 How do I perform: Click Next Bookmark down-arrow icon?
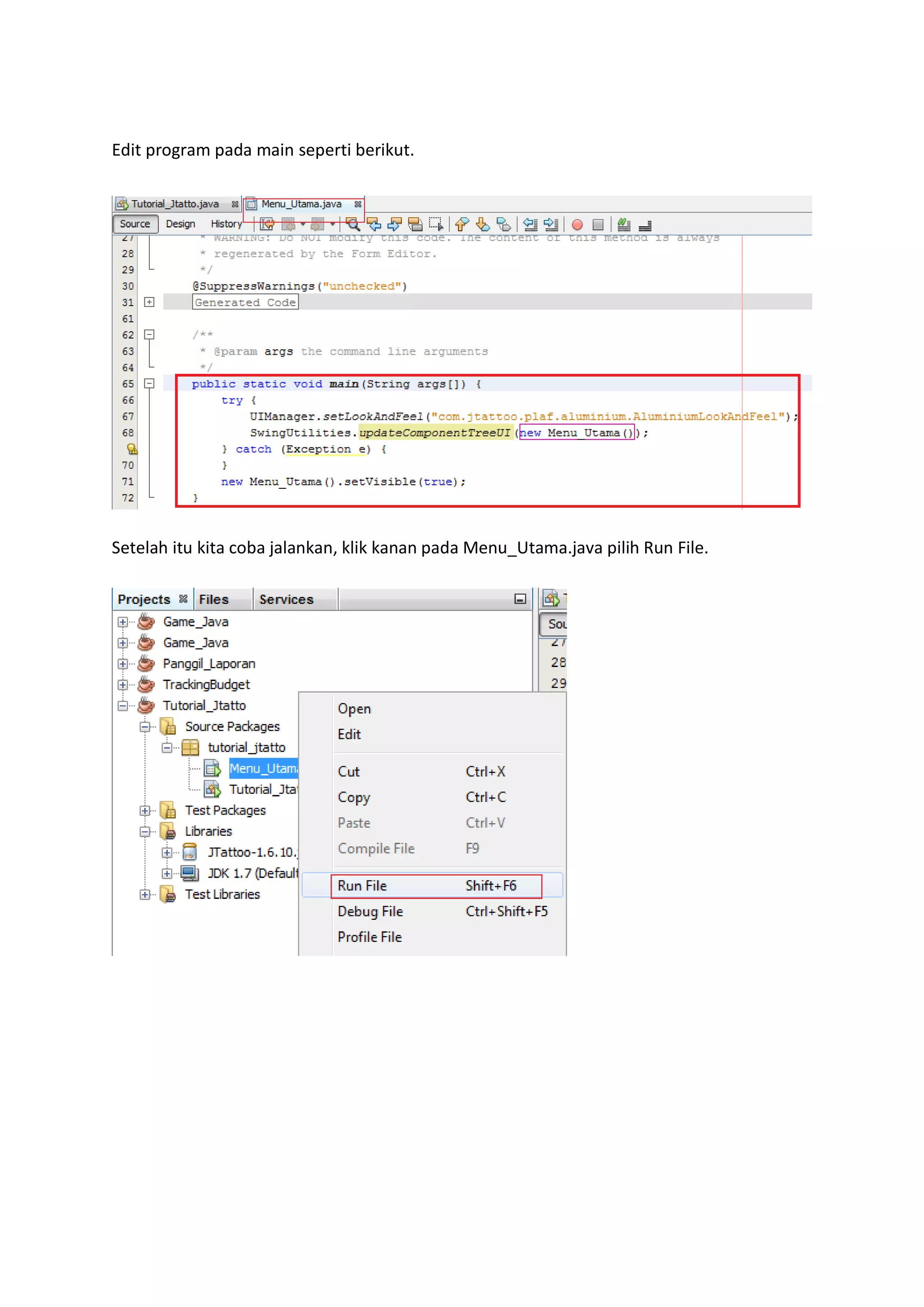[482, 224]
